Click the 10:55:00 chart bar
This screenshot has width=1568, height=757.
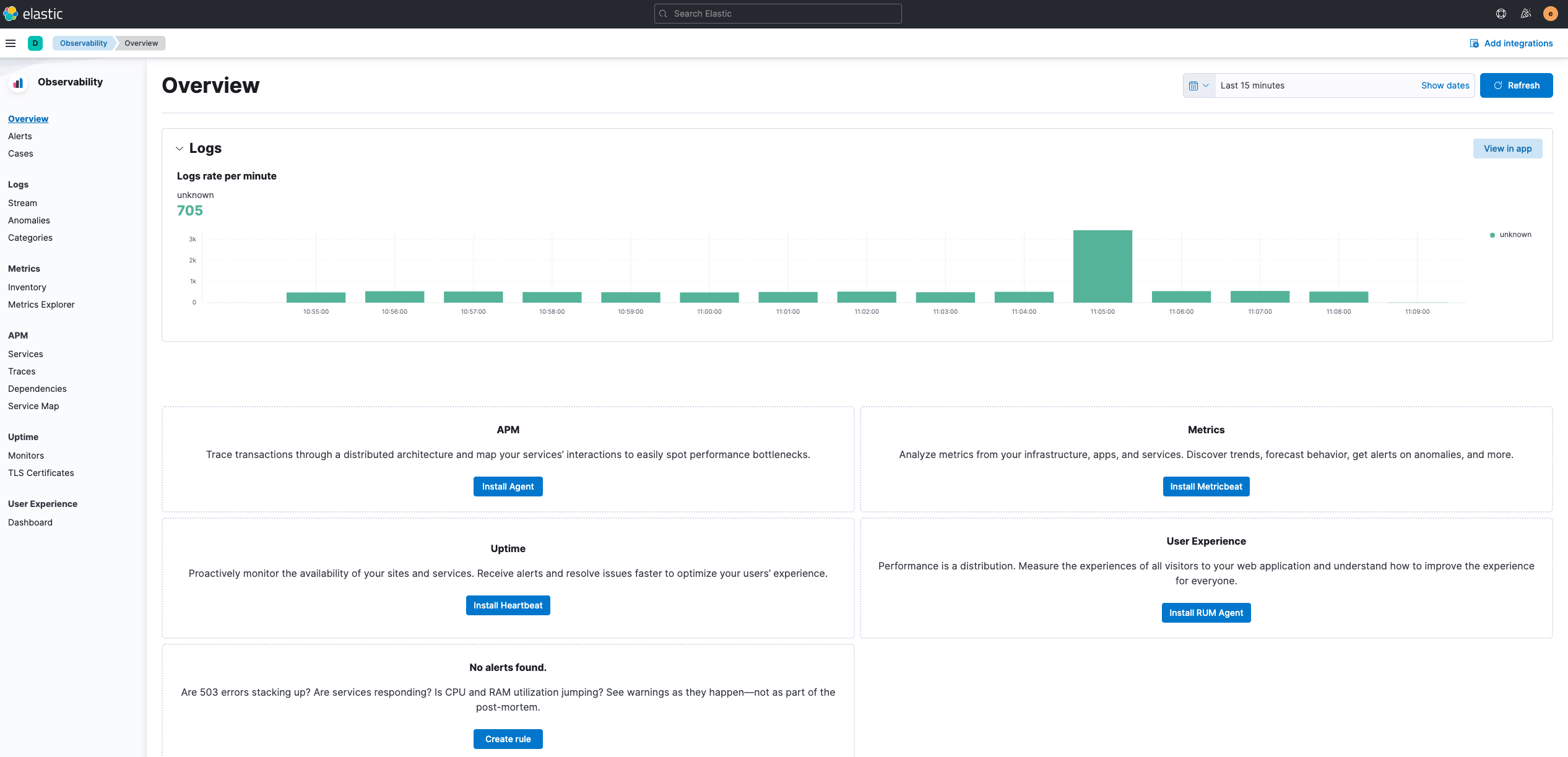click(316, 297)
